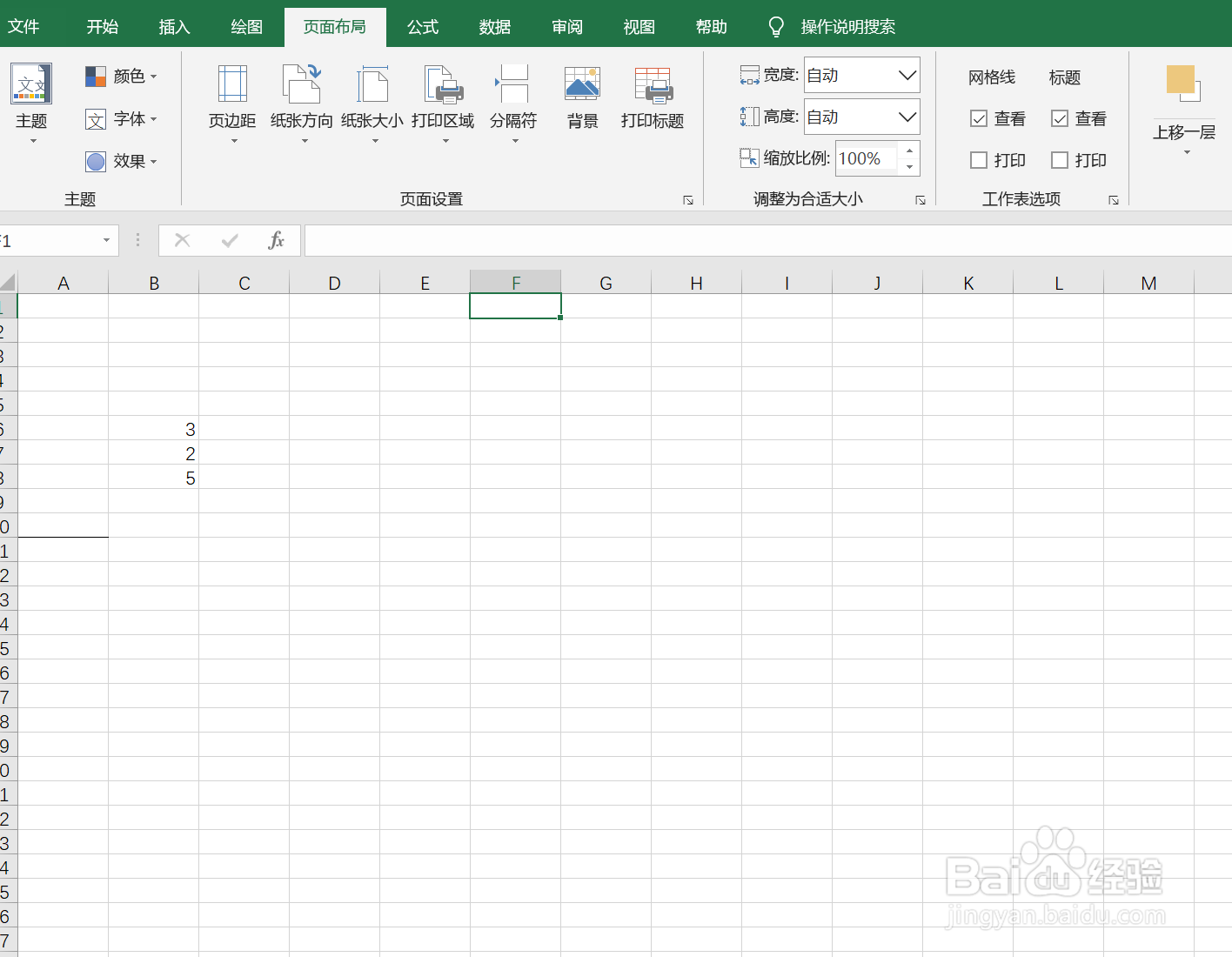
Task: Open paper Orientation (纸张方向) menu
Action: tap(302, 103)
